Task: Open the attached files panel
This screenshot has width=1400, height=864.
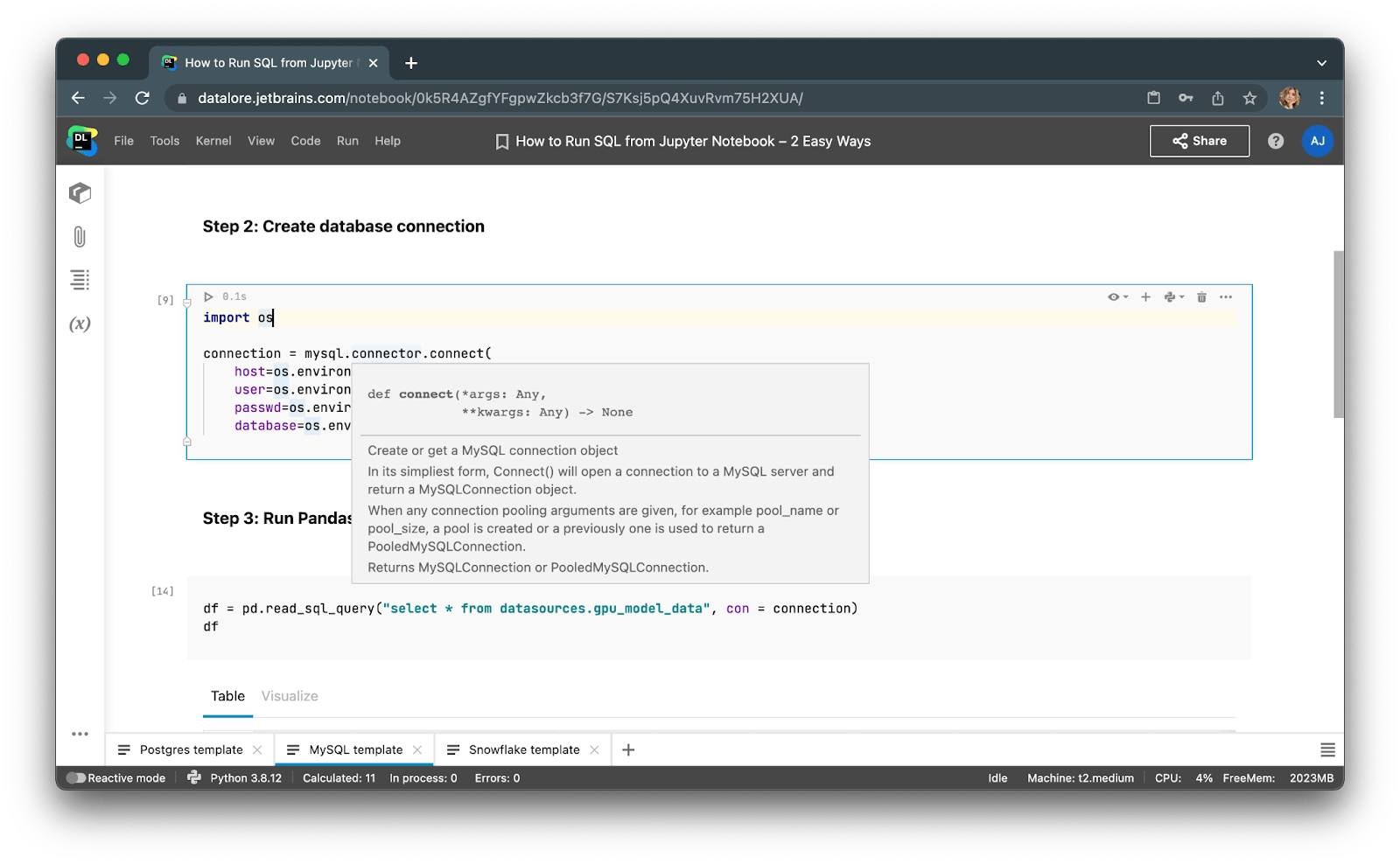Action: [x=80, y=236]
